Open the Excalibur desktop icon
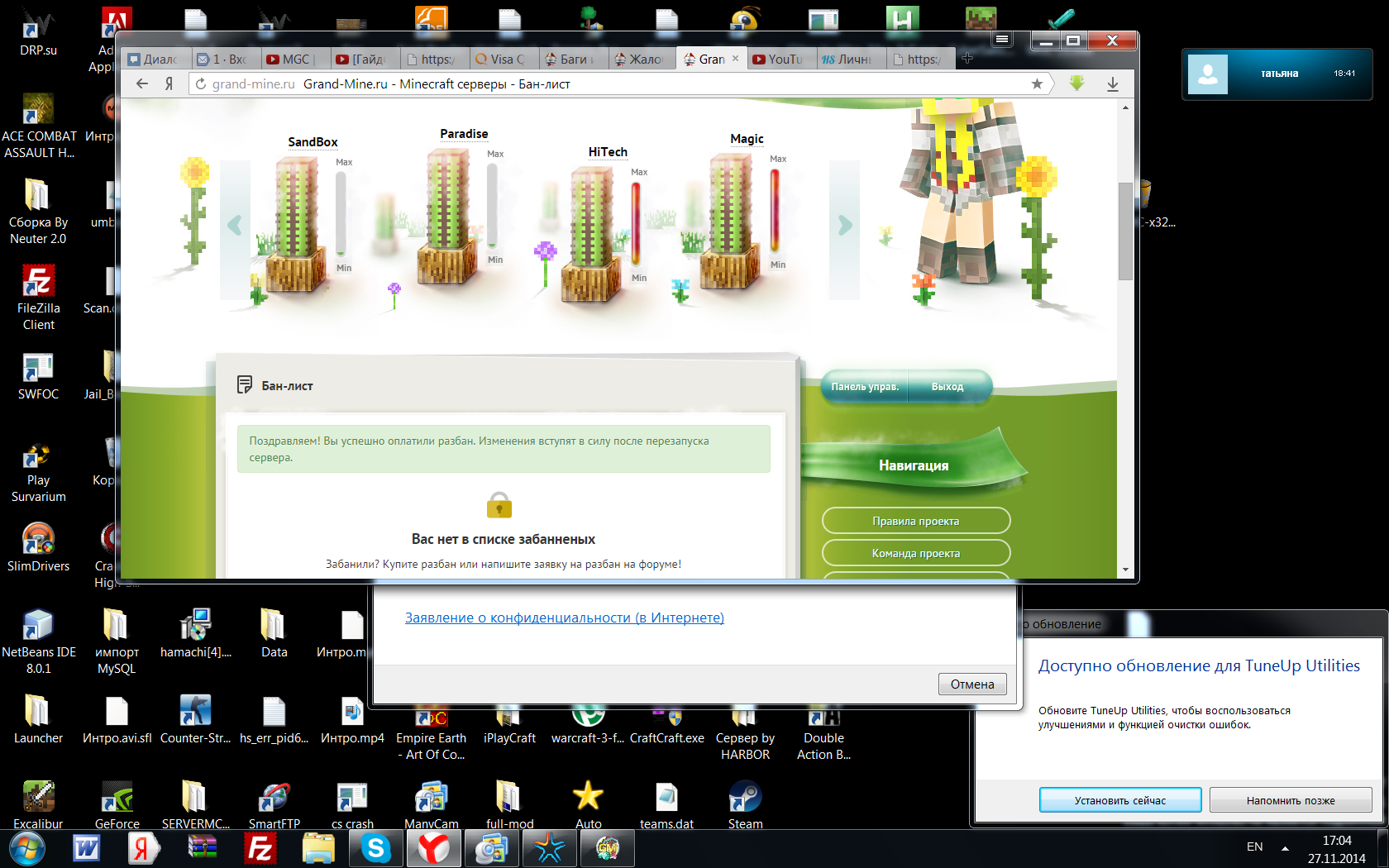Viewport: 1389px width, 868px height. point(39,805)
